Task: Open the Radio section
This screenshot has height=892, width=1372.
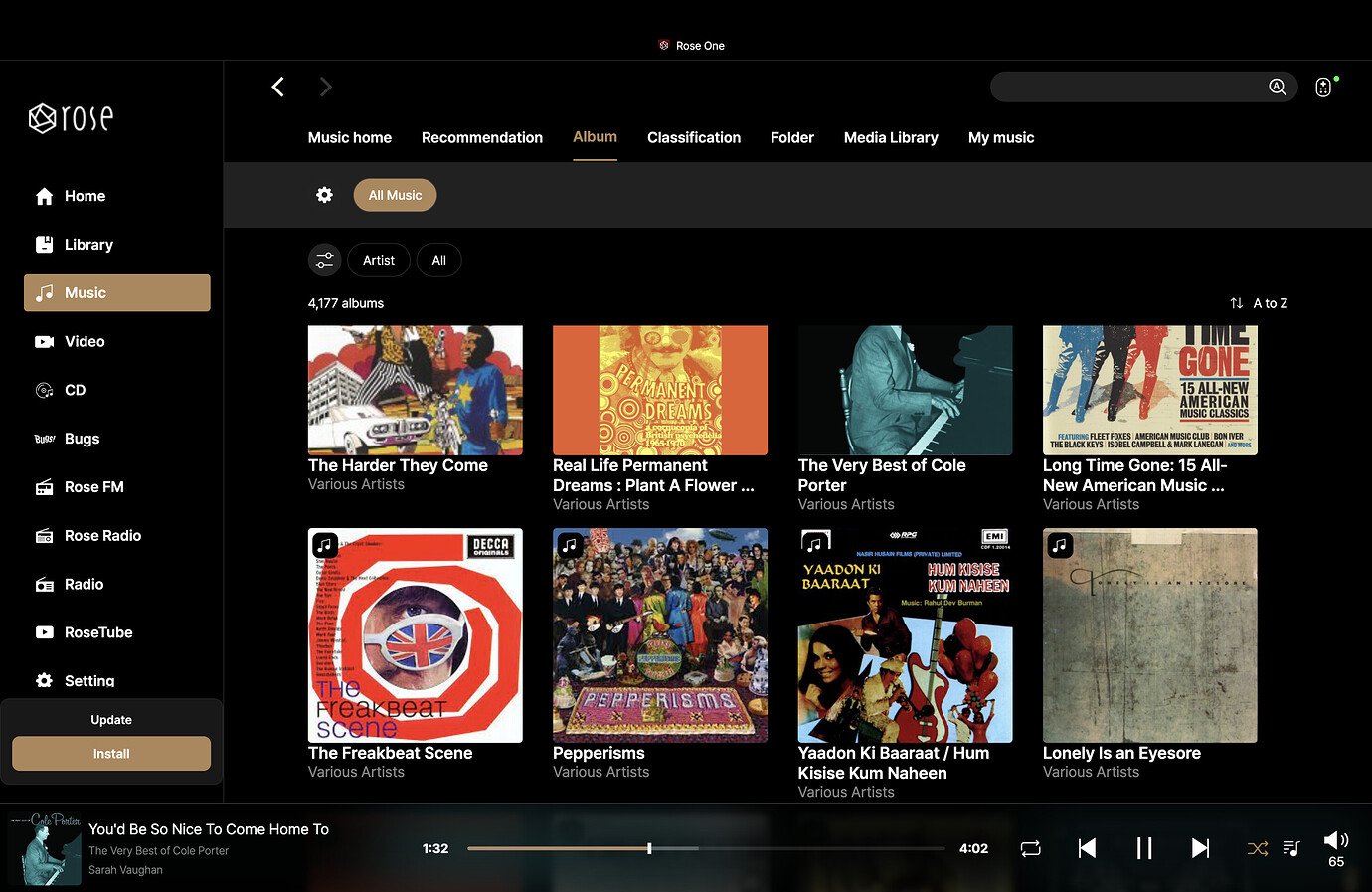Action: coord(84,585)
